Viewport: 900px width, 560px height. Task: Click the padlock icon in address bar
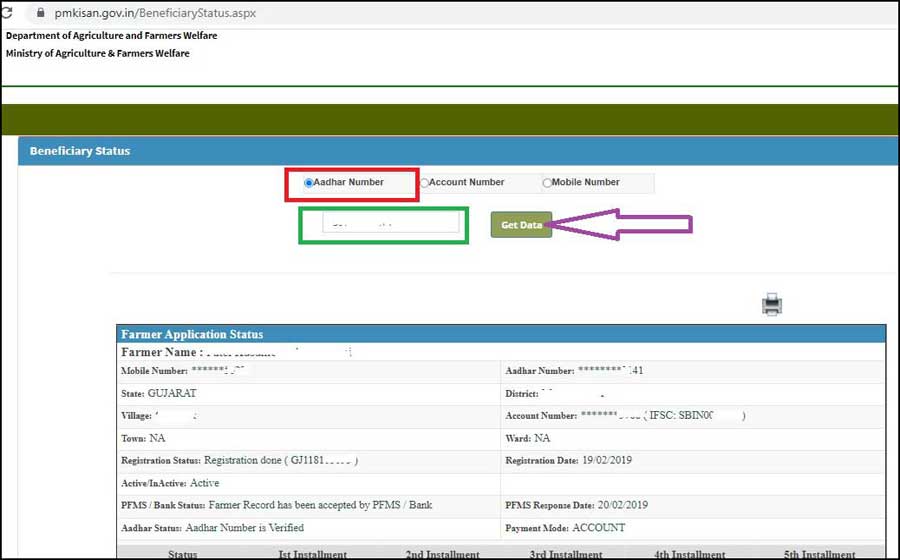point(40,12)
